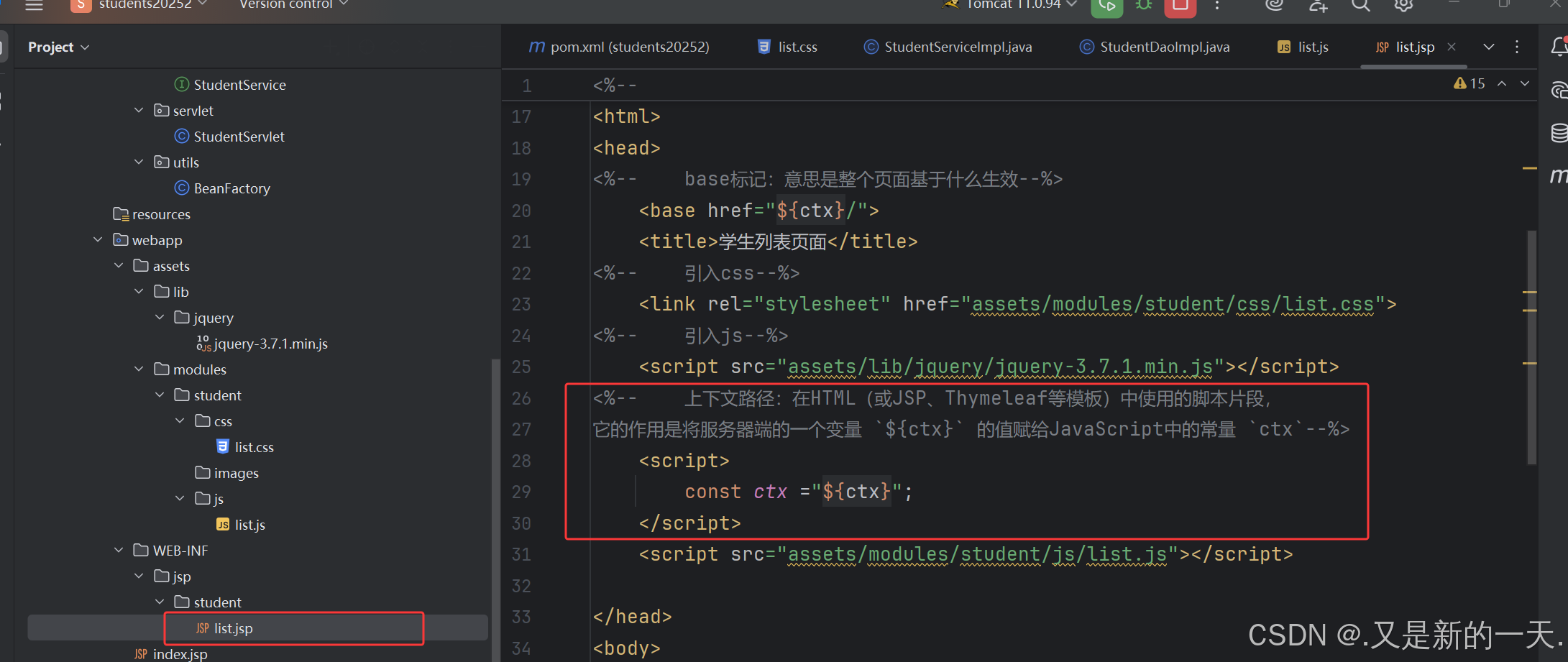Open the Version control dropdown

[293, 5]
